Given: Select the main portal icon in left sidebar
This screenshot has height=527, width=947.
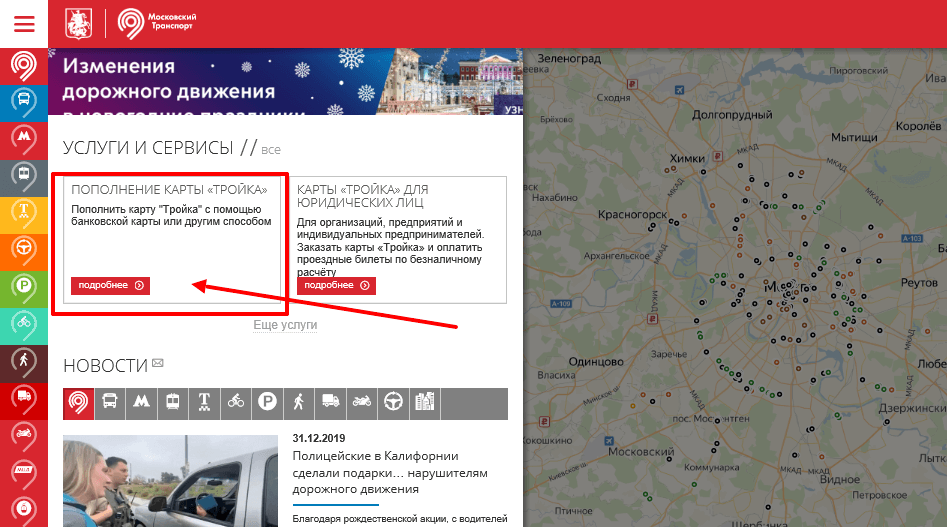Looking at the screenshot, I should (24, 66).
